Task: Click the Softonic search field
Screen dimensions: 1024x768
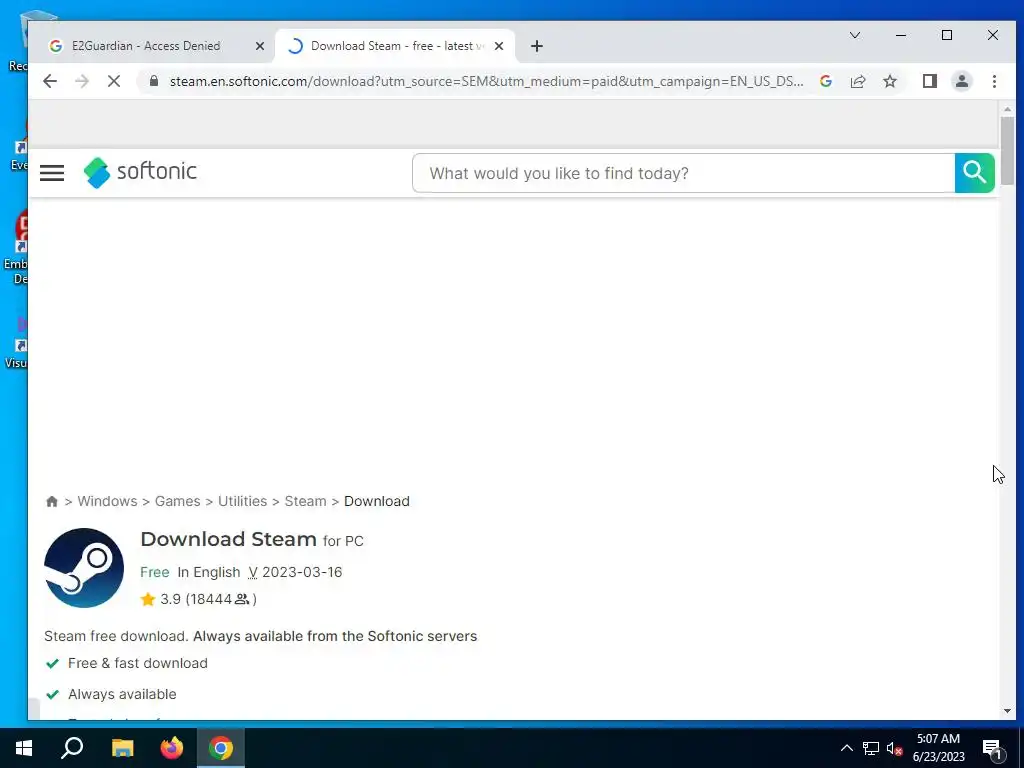Action: coord(683,173)
